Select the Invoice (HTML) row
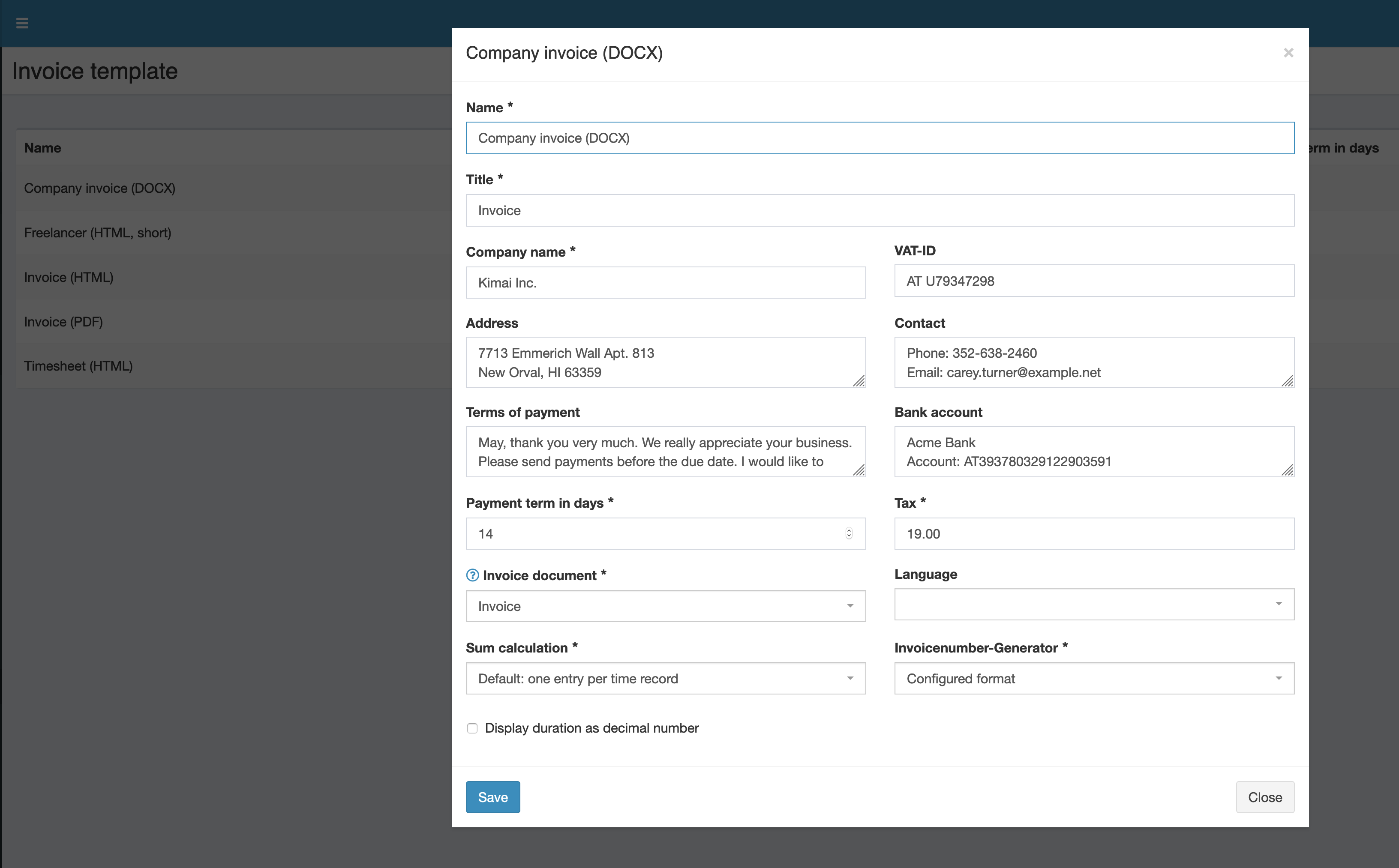This screenshot has width=1399, height=868. [x=234, y=277]
